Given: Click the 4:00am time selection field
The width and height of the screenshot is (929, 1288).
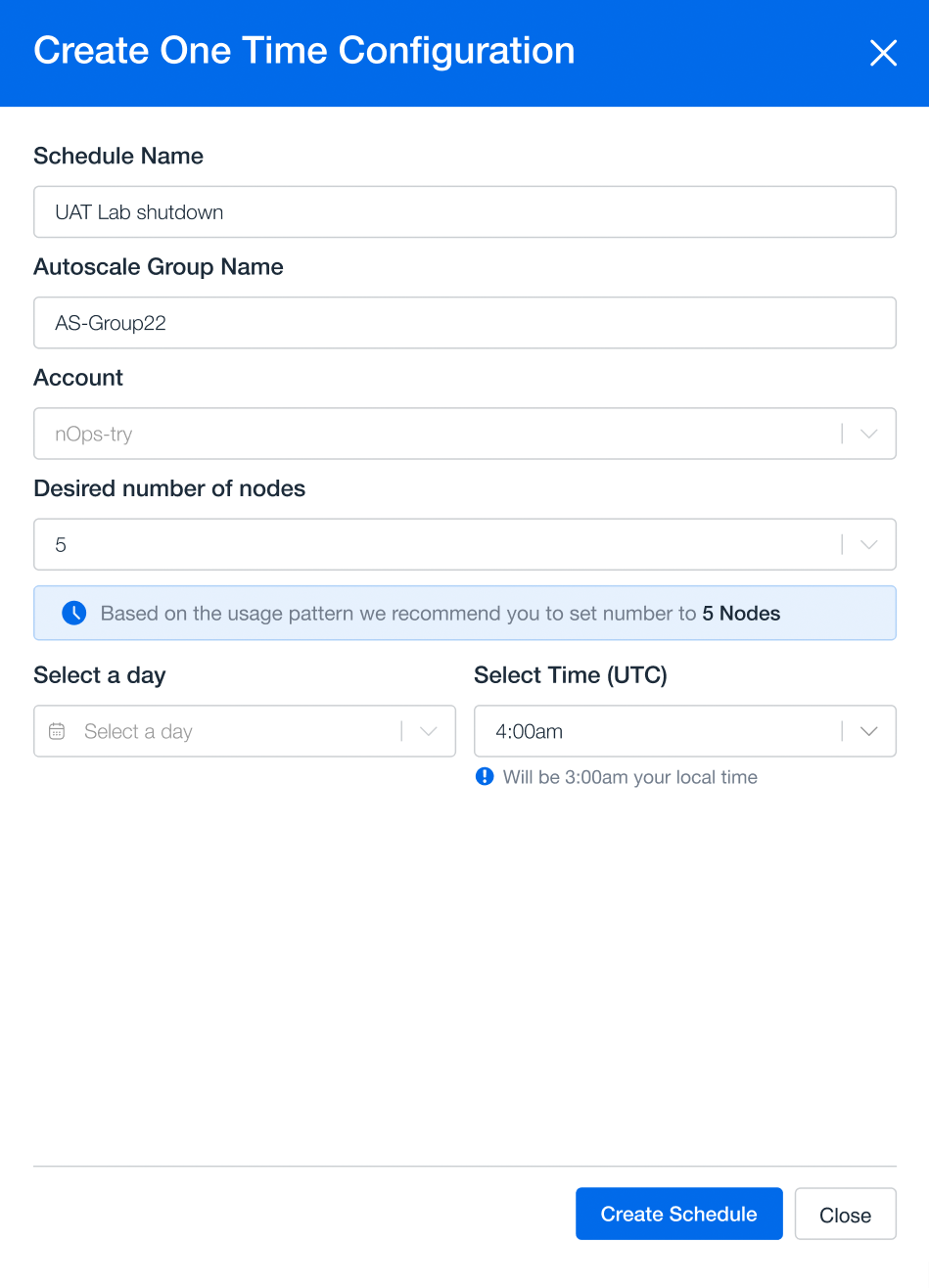Looking at the screenshot, I should pyautogui.click(x=685, y=731).
